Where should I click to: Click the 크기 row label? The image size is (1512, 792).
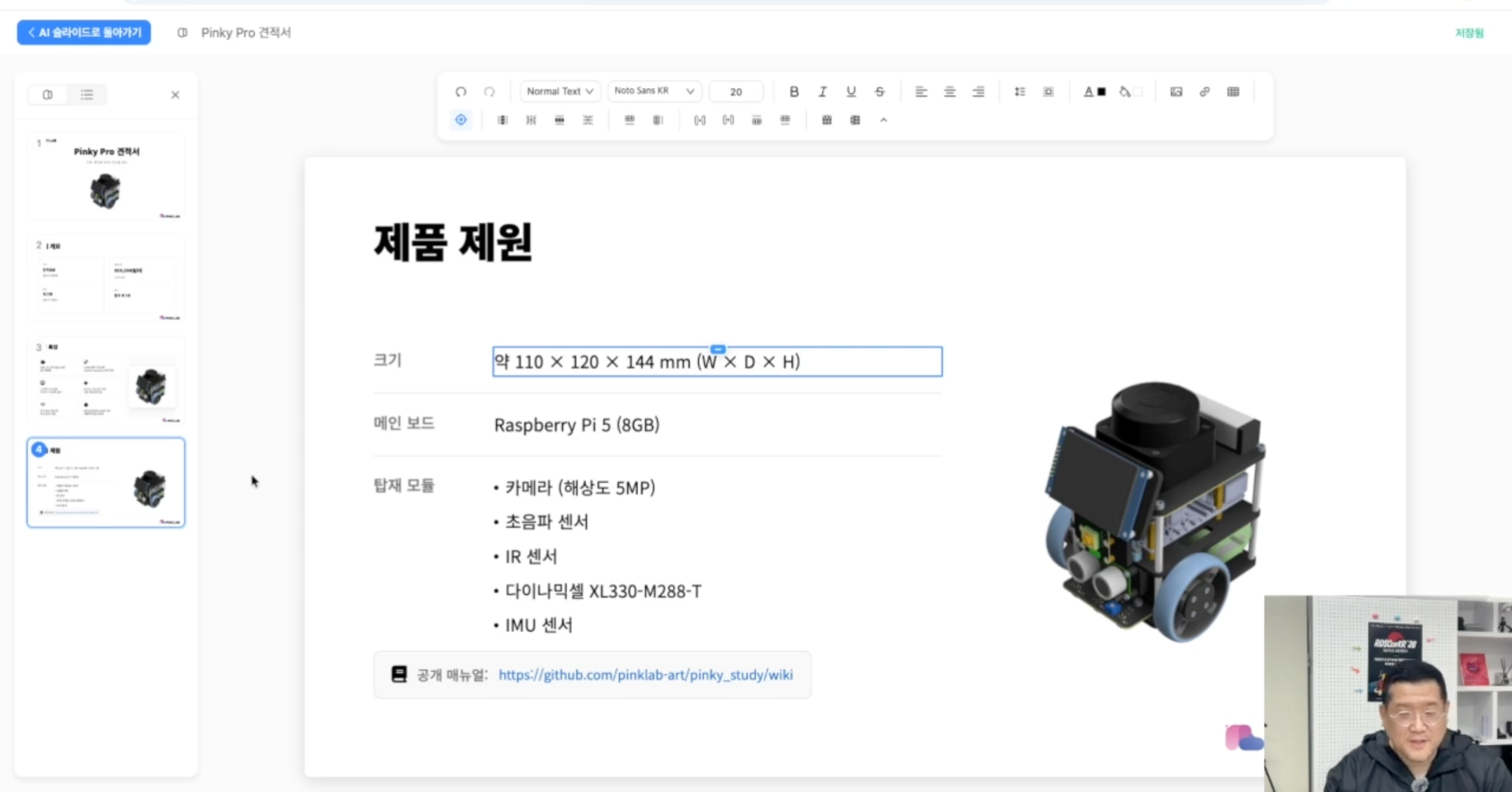point(388,360)
